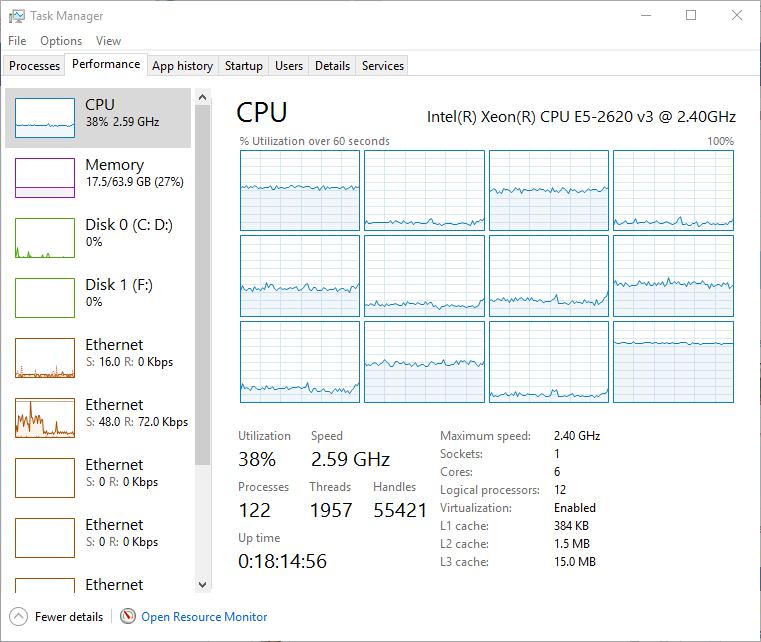Select the Memory usage thumbnail graph
761x642 pixels.
pos(45,178)
